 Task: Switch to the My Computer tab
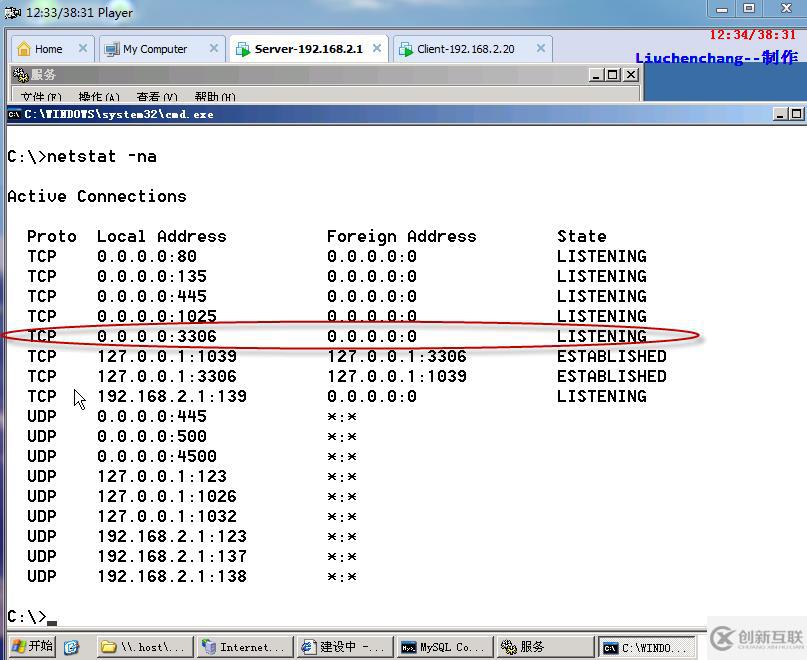[162, 49]
